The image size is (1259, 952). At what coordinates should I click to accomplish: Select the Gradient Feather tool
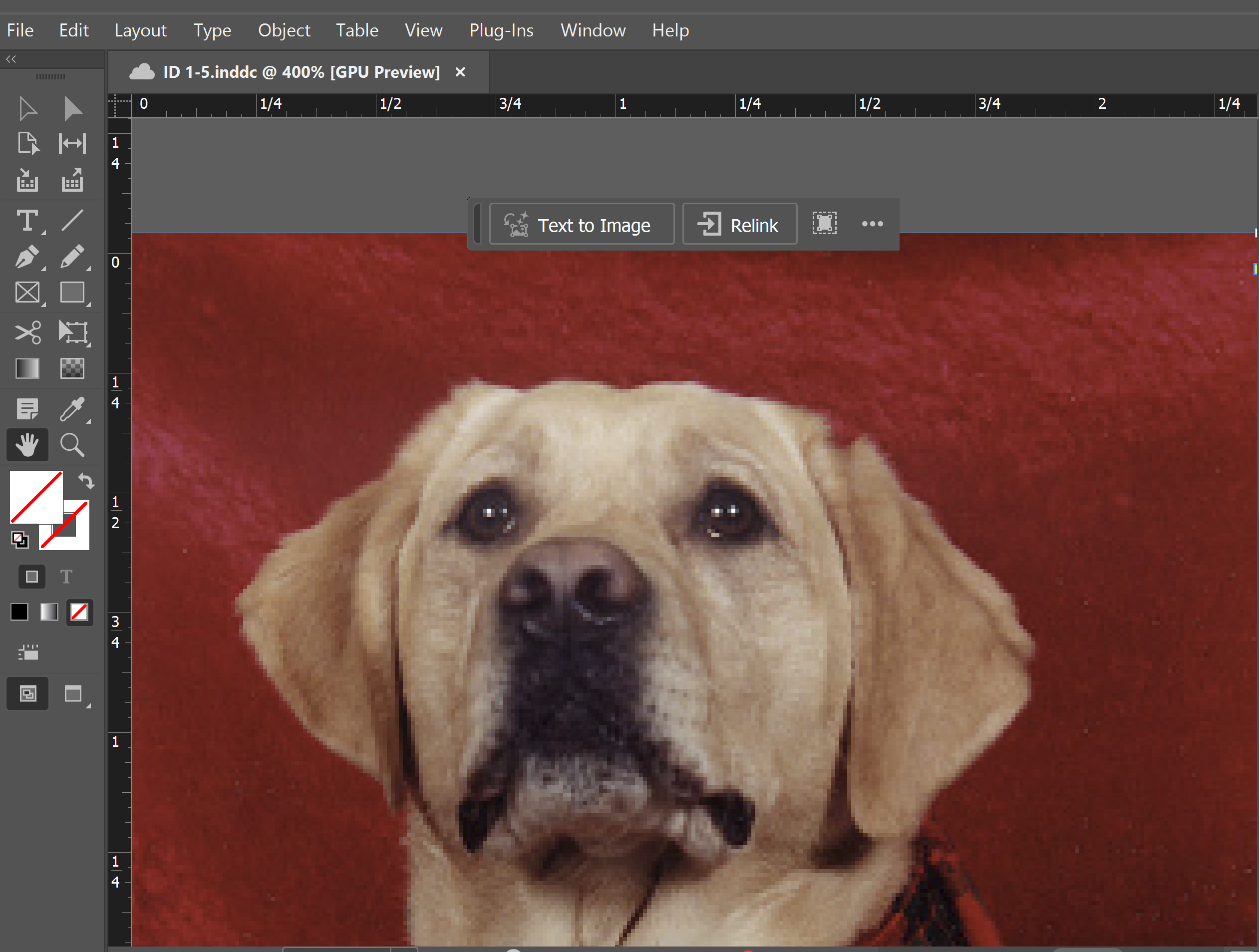click(x=72, y=369)
